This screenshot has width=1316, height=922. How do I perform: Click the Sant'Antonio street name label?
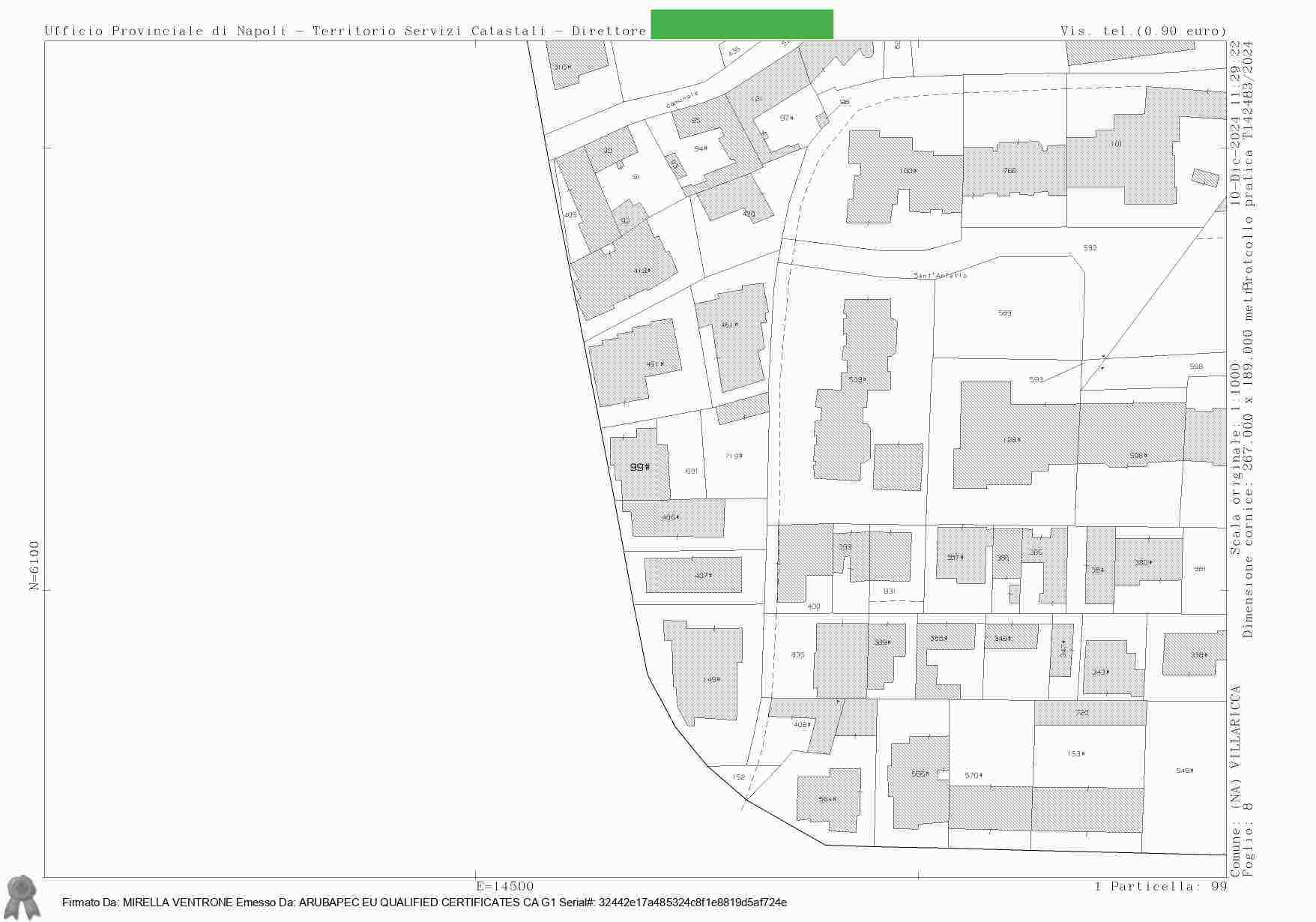940,276
